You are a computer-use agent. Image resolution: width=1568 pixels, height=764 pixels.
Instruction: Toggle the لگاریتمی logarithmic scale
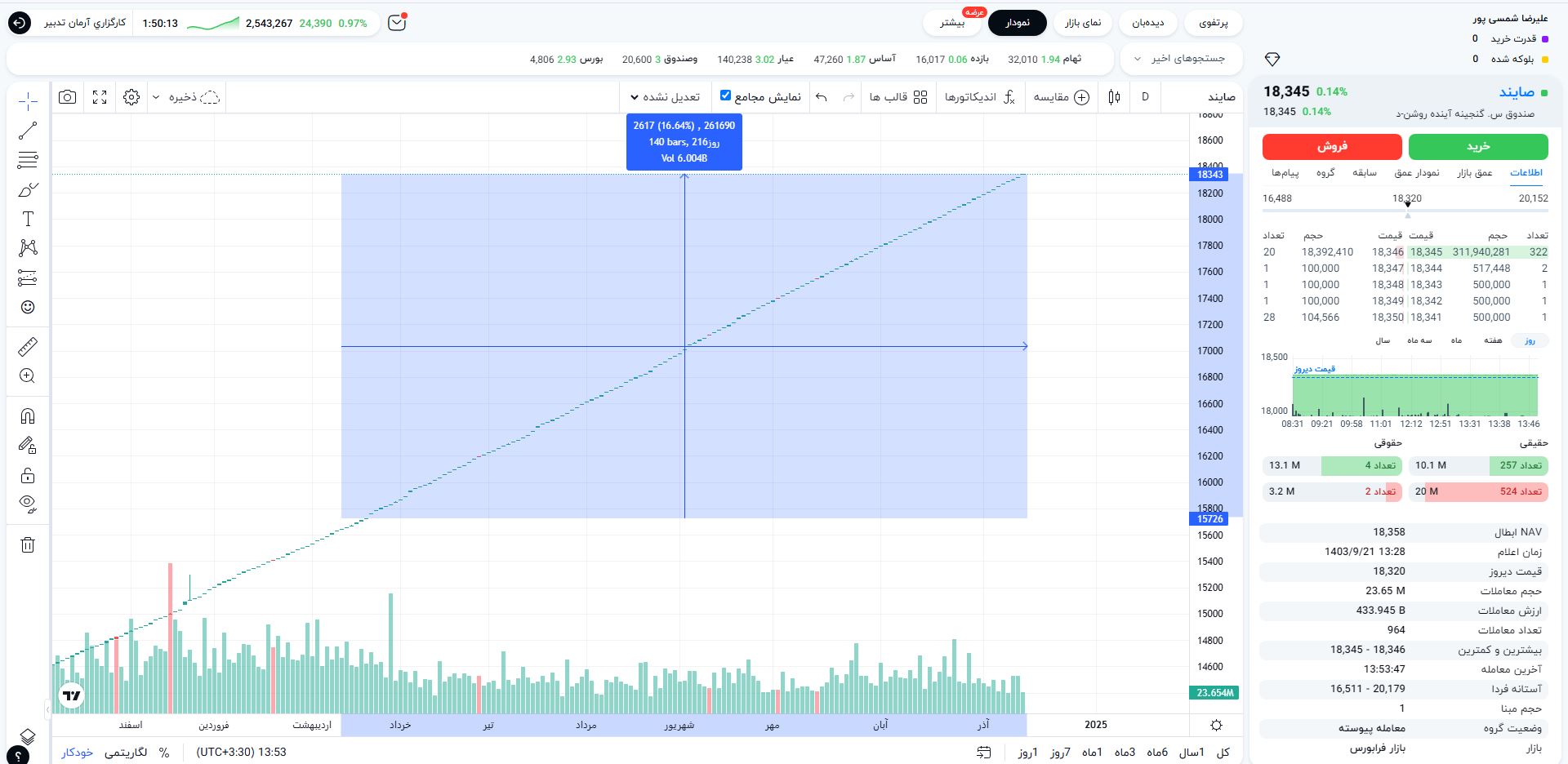pos(126,752)
